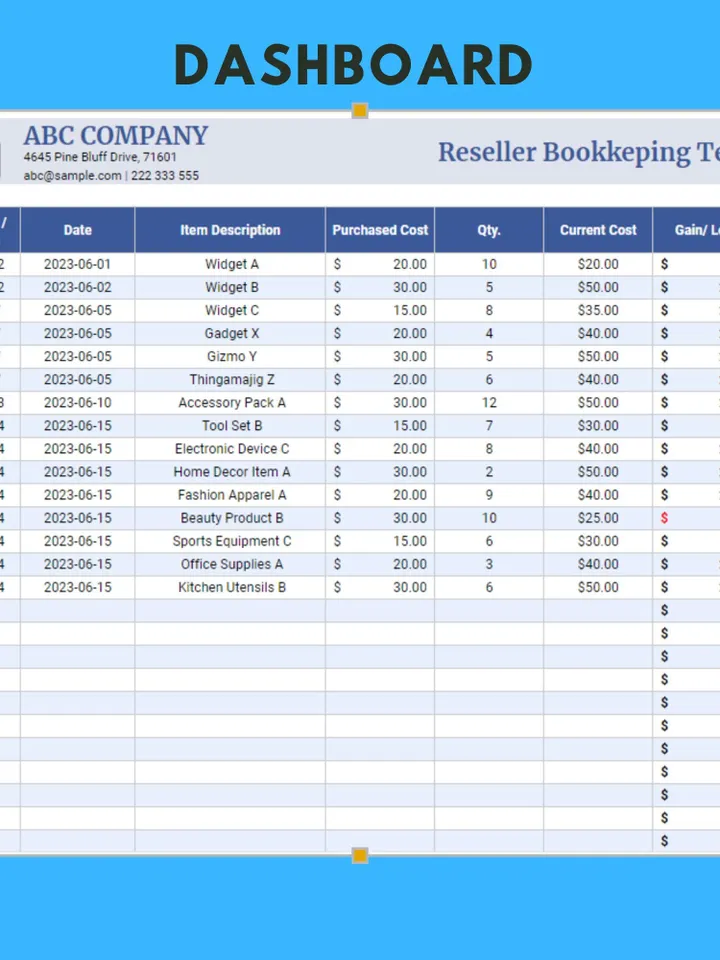Click current cost $35.00 for Widget C
Image resolution: width=720 pixels, height=960 pixels.
[x=598, y=310]
